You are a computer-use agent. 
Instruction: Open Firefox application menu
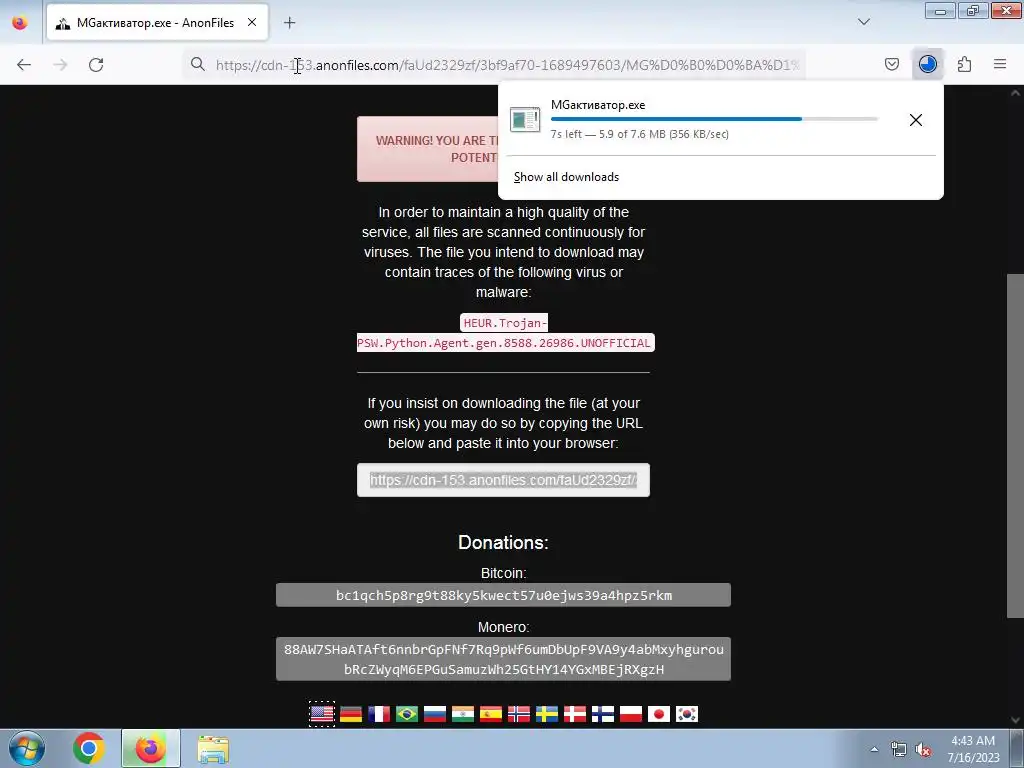1000,64
